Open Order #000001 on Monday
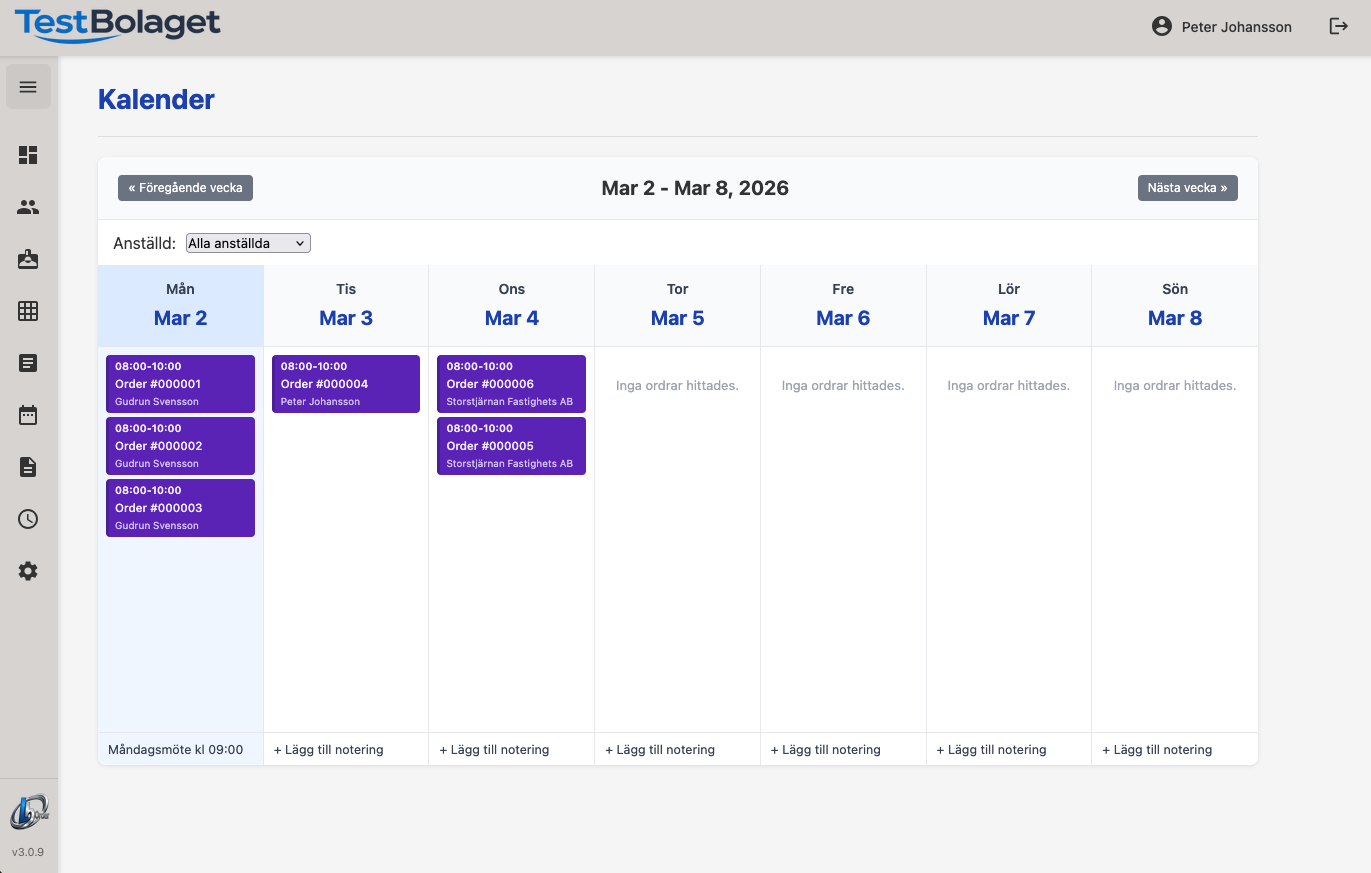The image size is (1371, 873). [180, 384]
